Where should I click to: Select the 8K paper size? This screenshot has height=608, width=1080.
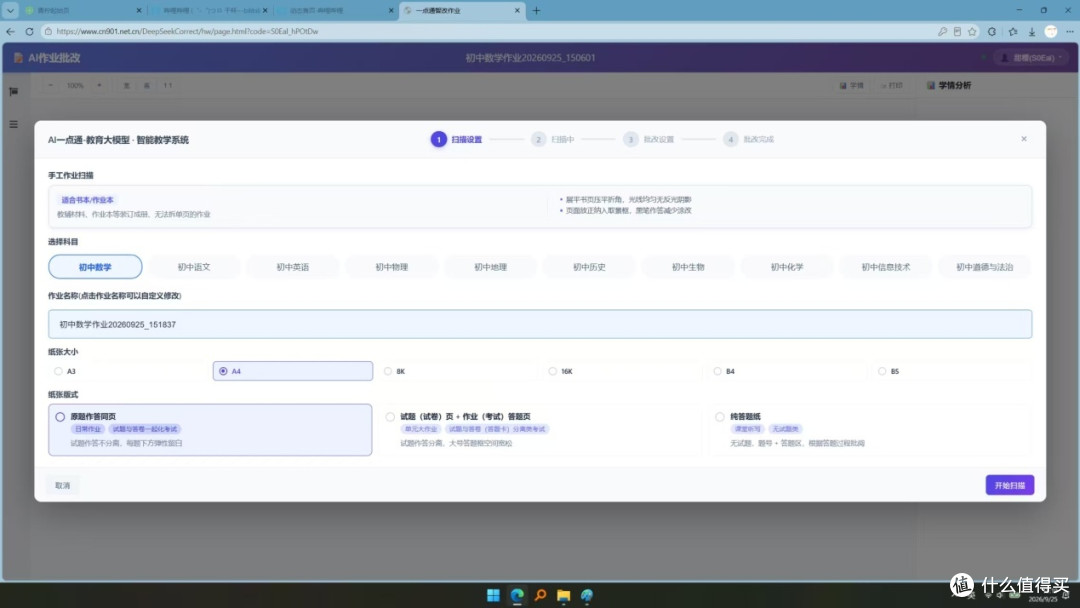click(388, 371)
